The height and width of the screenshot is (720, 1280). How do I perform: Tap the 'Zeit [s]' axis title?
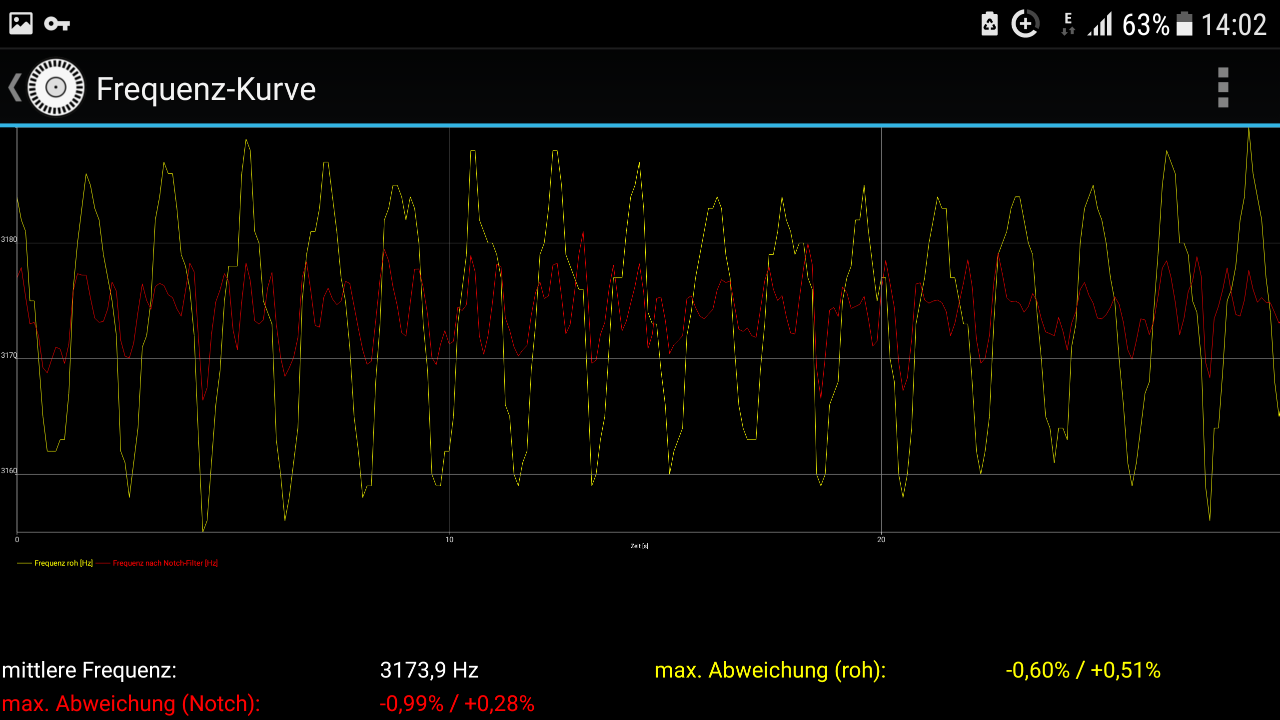pyautogui.click(x=640, y=546)
